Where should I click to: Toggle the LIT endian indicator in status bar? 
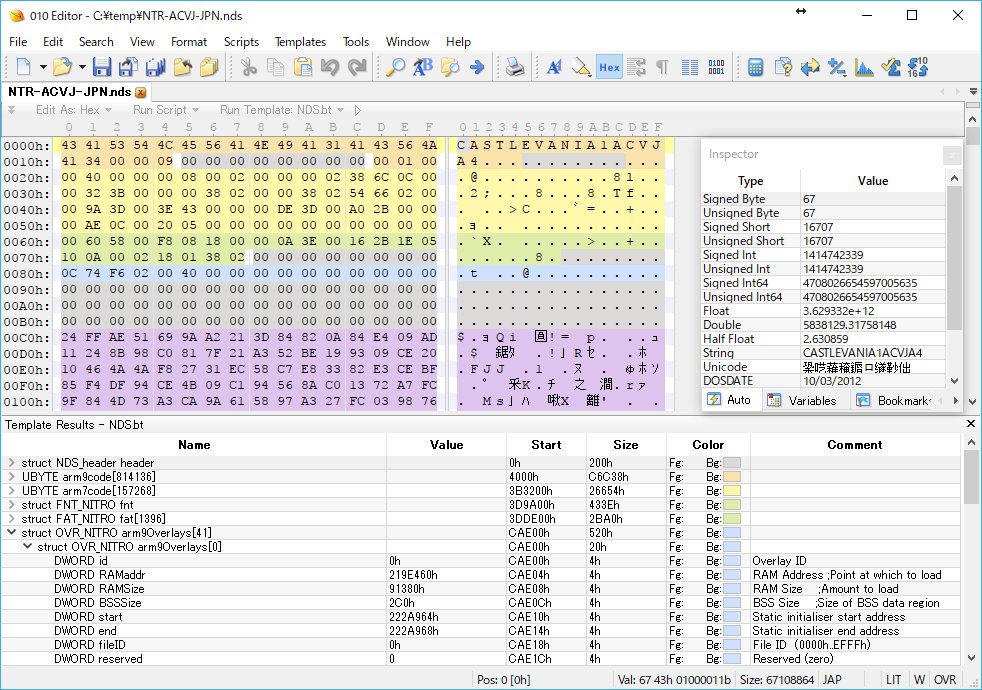pyautogui.click(x=893, y=680)
